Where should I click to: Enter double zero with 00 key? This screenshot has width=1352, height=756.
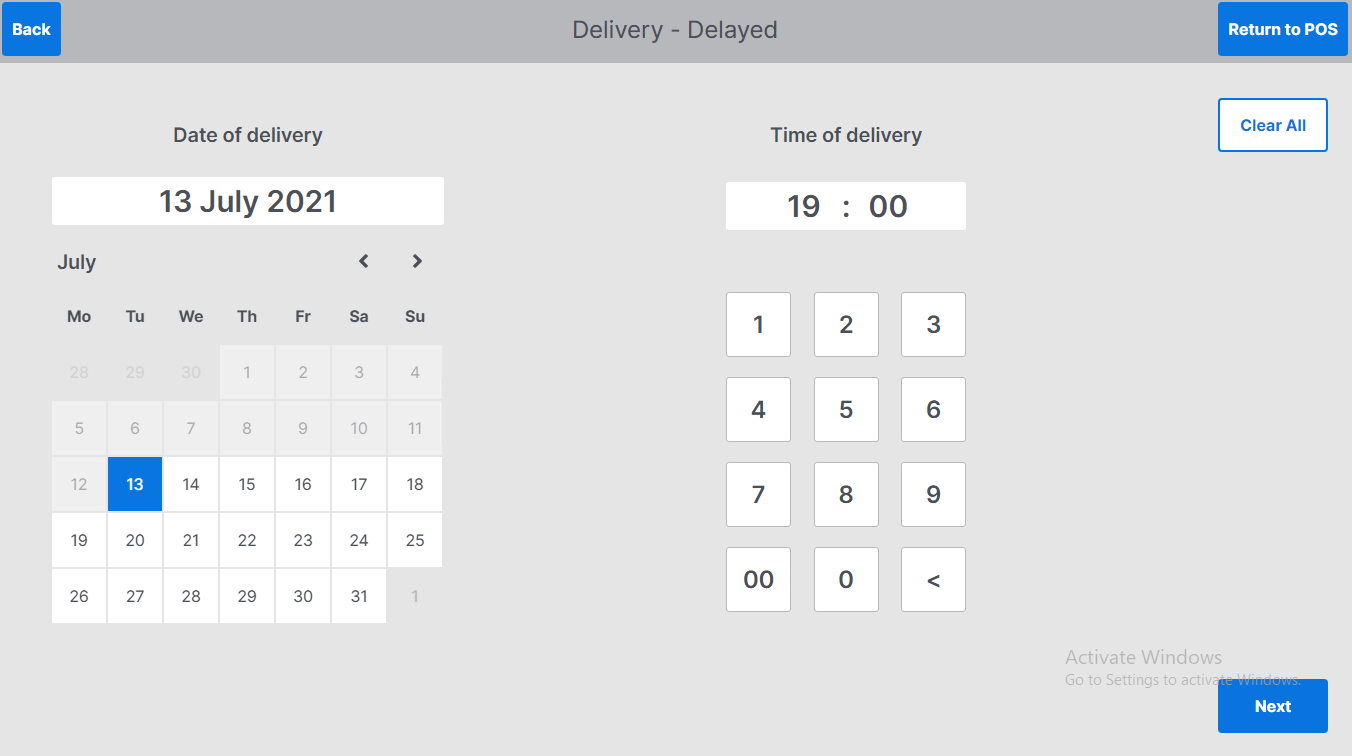(x=758, y=579)
